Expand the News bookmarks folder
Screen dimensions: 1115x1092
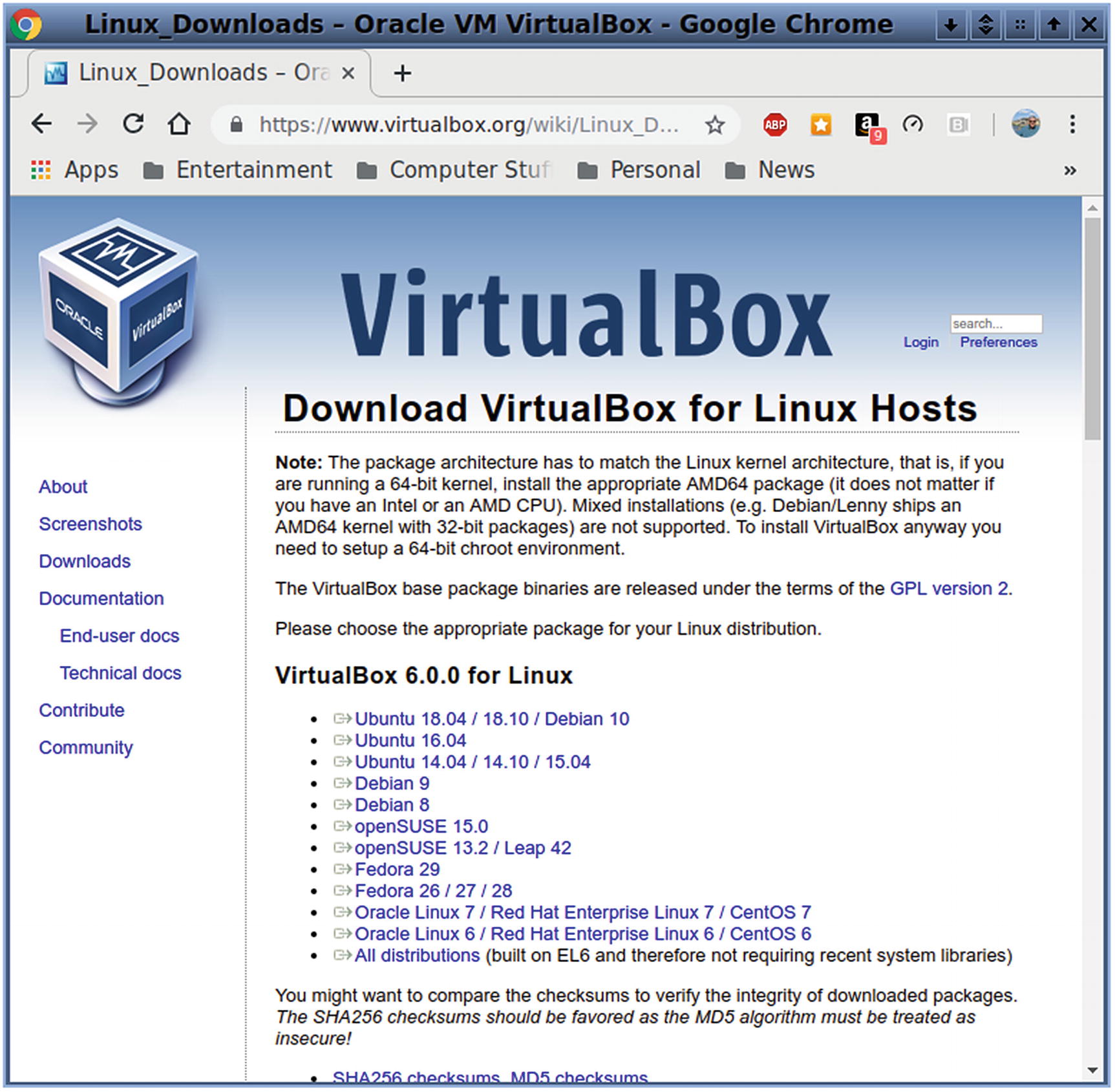[x=770, y=170]
